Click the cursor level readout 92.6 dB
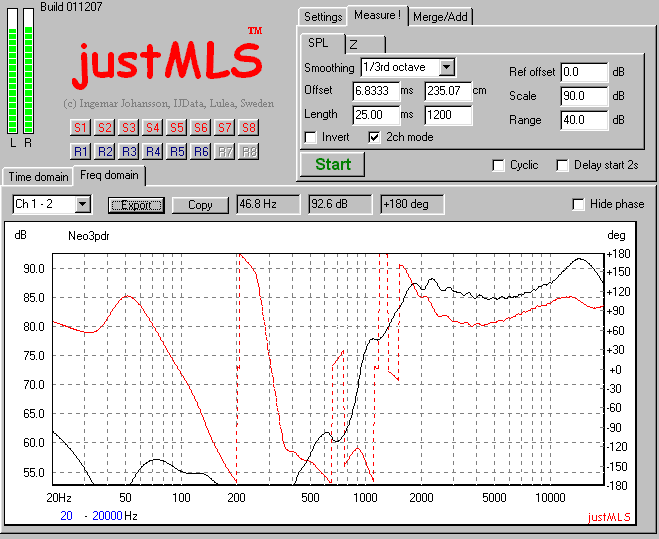The height and width of the screenshot is (539, 659). coord(340,204)
